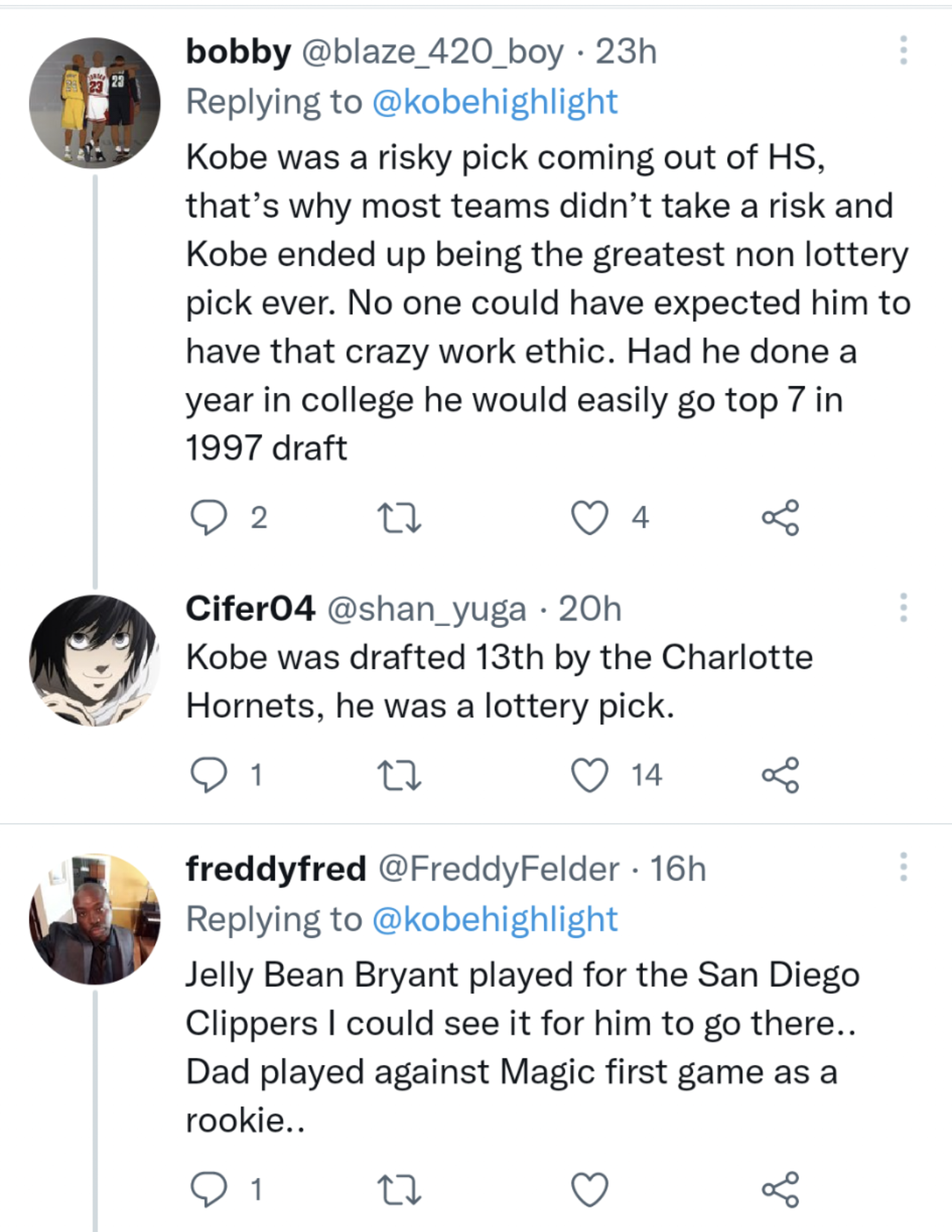952x1232 pixels.
Task: View bobby's profile picture
Action: coord(94,103)
